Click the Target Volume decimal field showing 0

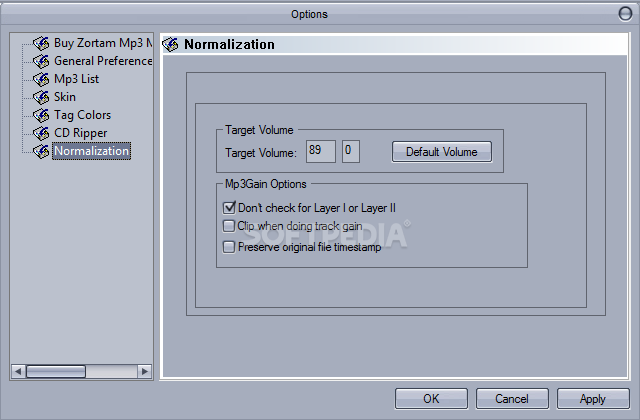pyautogui.click(x=351, y=151)
